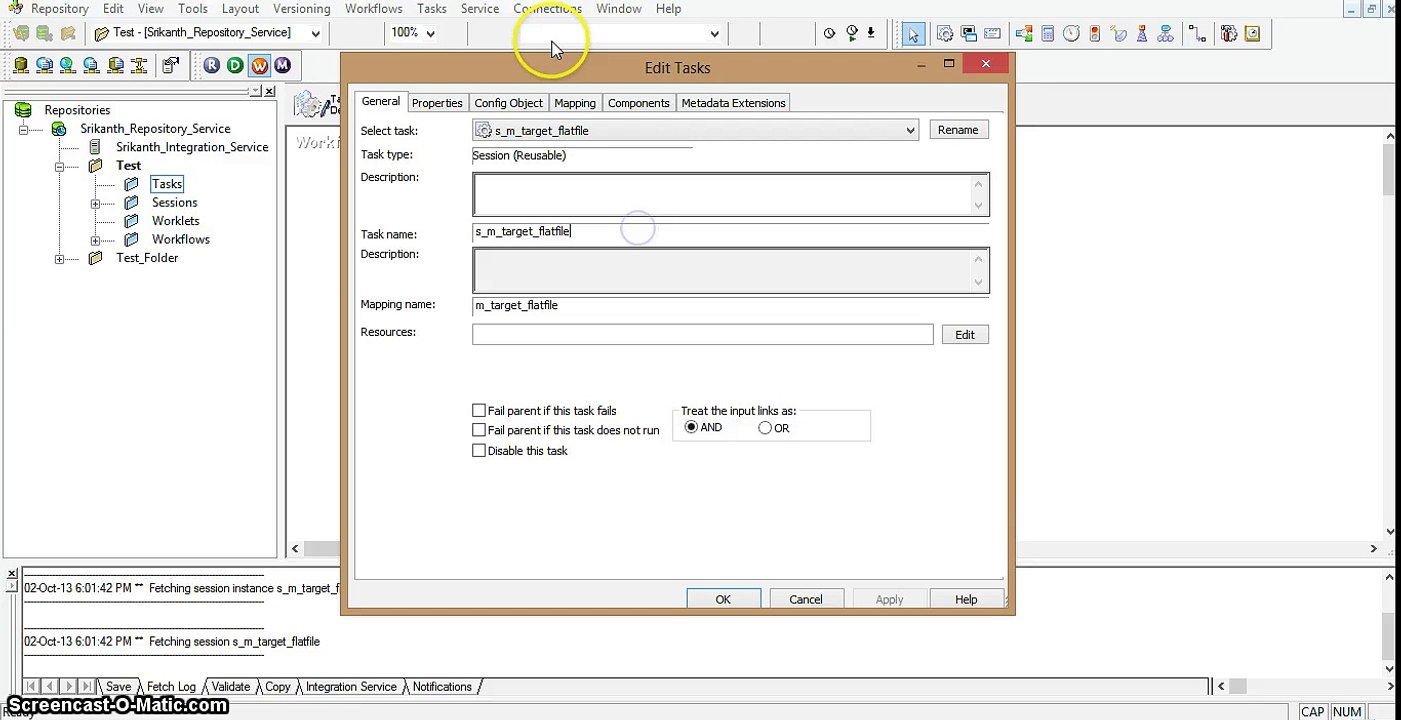This screenshot has width=1401, height=720.
Task: Open the Metadata Extensions tab
Action: tap(733, 103)
